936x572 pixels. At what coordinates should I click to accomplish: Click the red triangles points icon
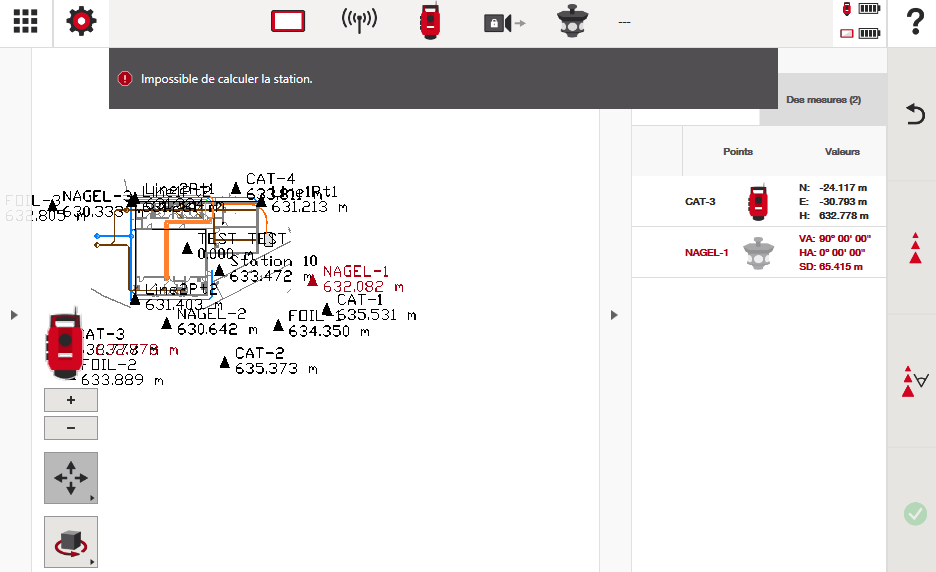(914, 248)
